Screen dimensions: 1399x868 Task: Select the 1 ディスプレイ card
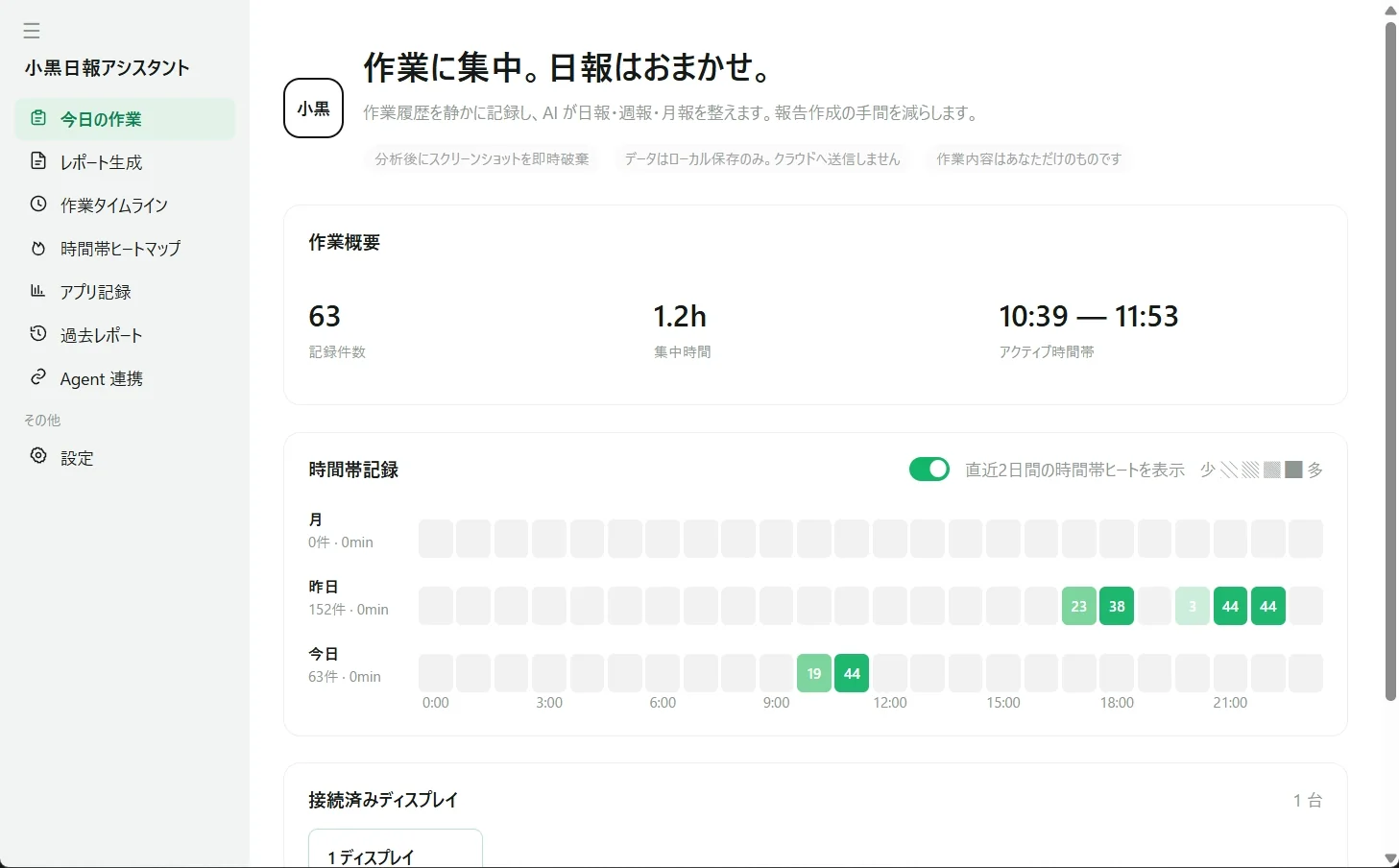tap(396, 849)
